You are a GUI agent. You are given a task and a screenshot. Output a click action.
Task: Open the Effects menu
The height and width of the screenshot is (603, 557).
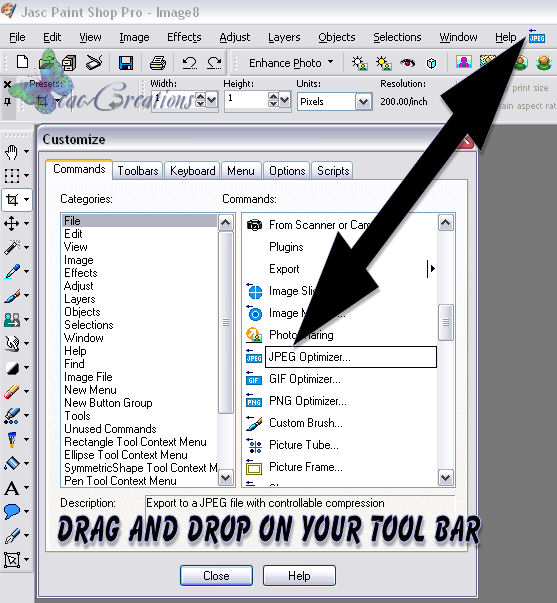(x=184, y=37)
